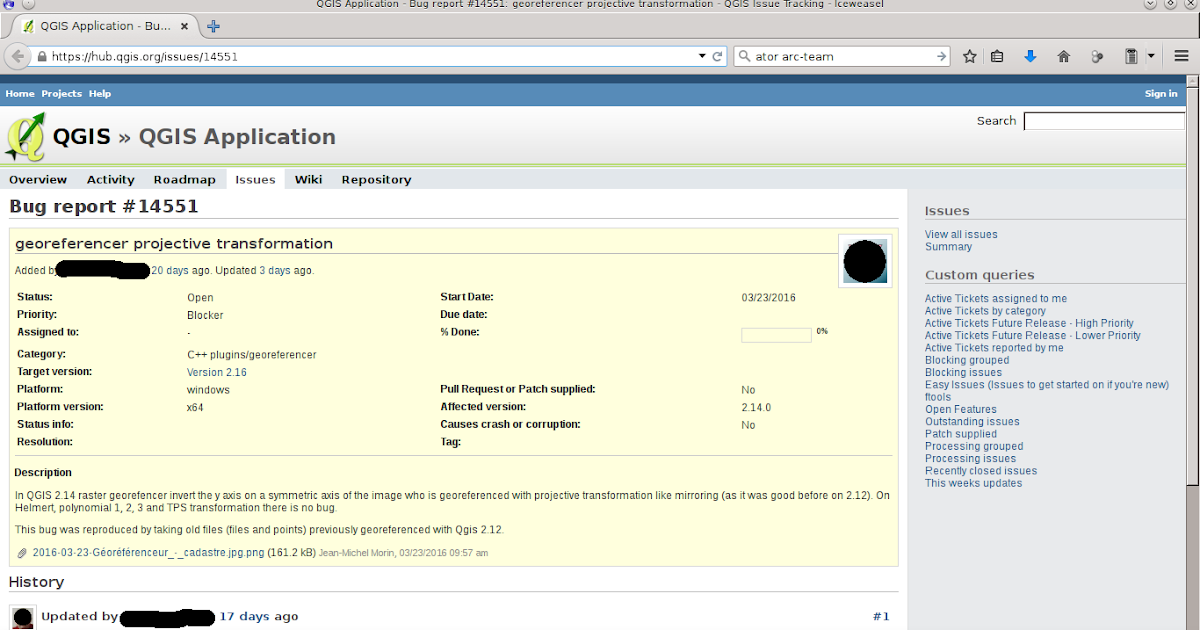Screen dimensions: 1200x630
Task: Open the Processing issues query
Action: point(971,459)
